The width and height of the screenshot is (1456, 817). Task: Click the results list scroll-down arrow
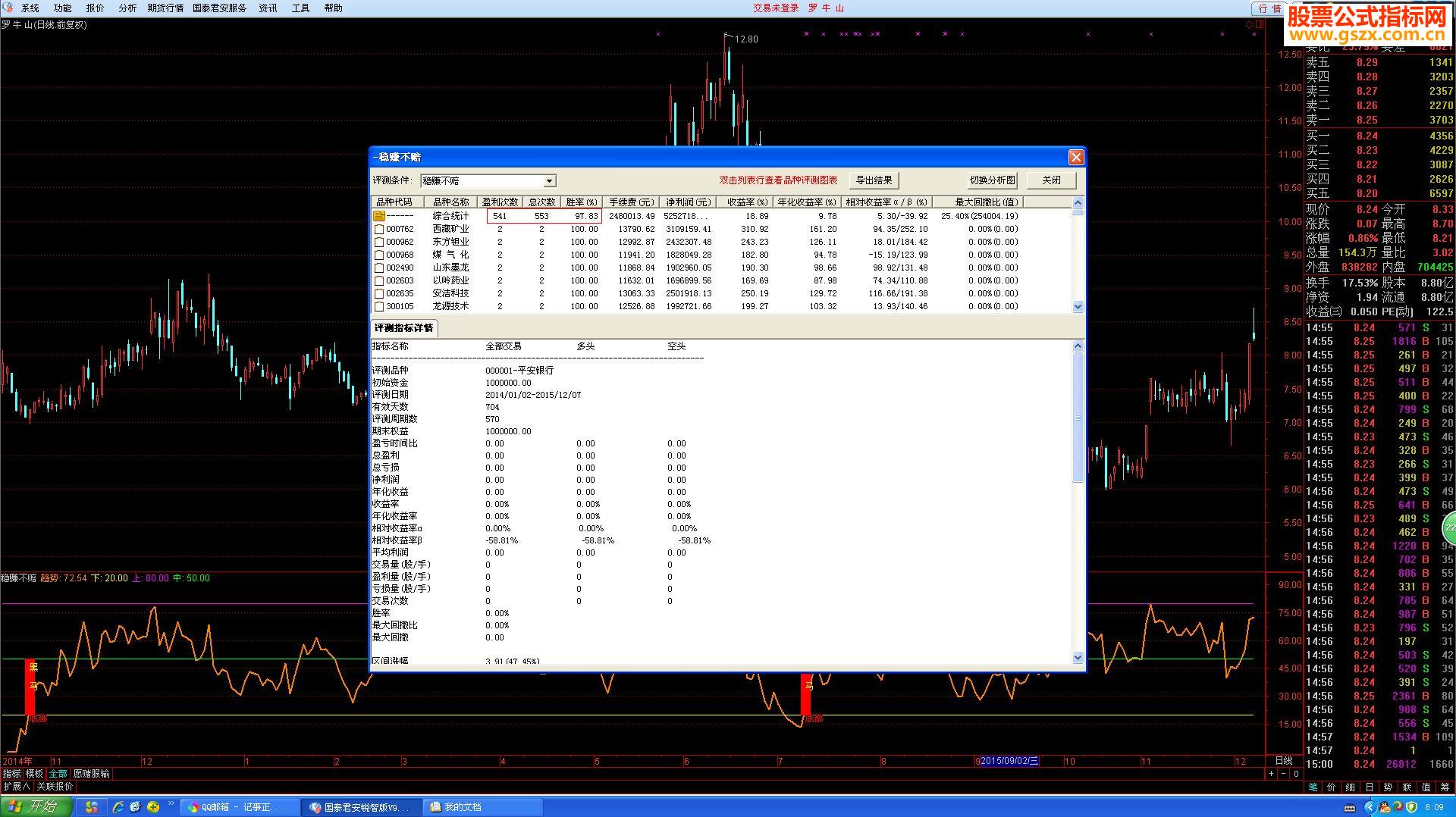[x=1078, y=307]
